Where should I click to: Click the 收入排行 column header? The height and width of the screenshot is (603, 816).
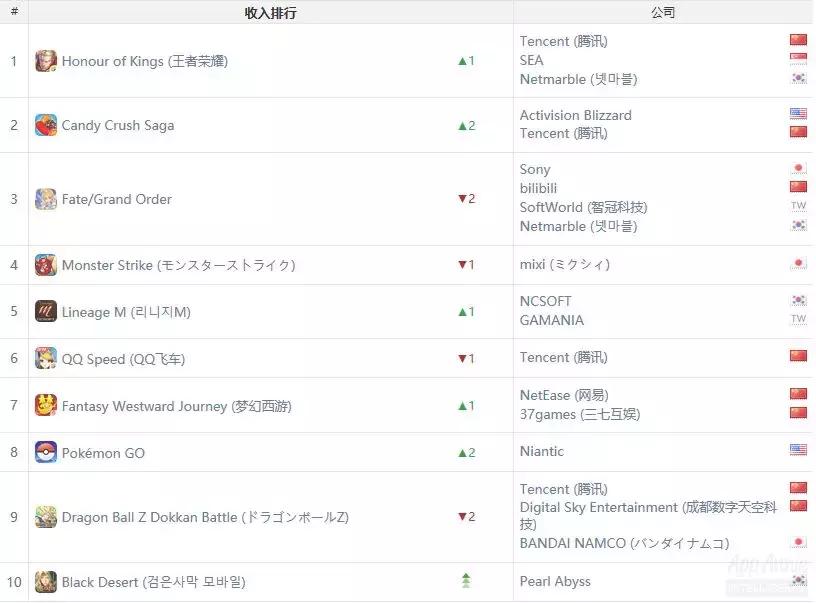(x=270, y=12)
